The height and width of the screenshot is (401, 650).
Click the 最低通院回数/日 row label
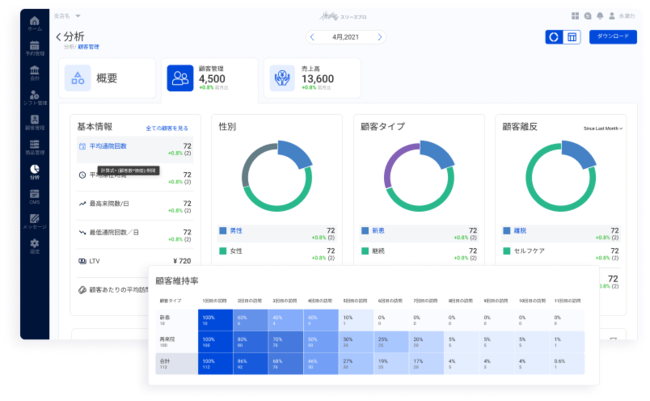(x=114, y=232)
